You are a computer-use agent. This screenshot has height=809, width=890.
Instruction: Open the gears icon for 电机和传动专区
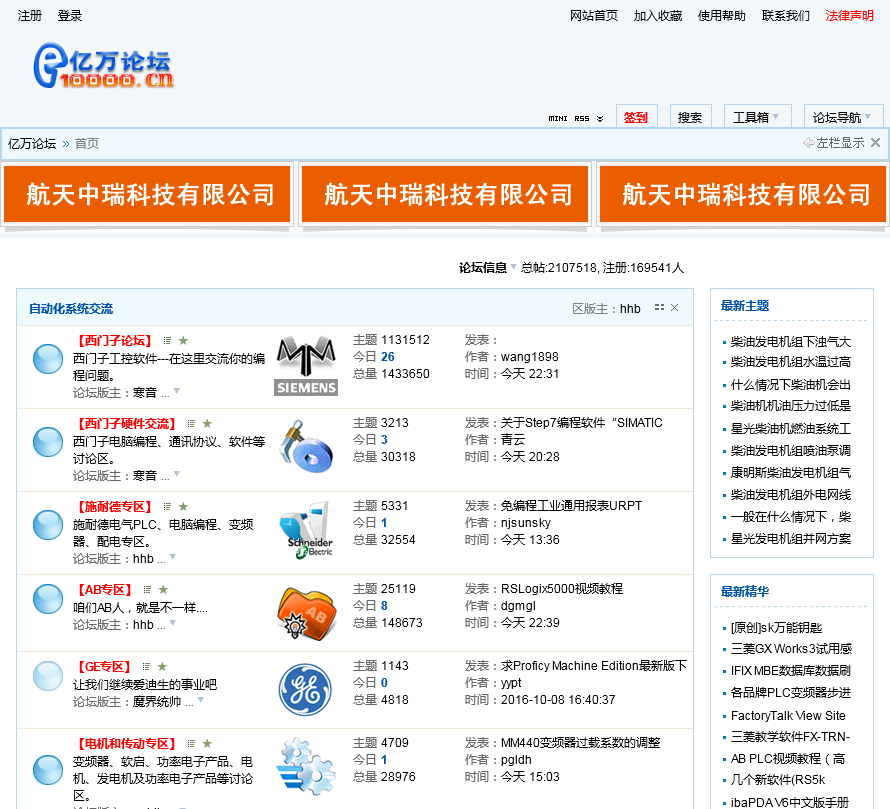(x=305, y=766)
